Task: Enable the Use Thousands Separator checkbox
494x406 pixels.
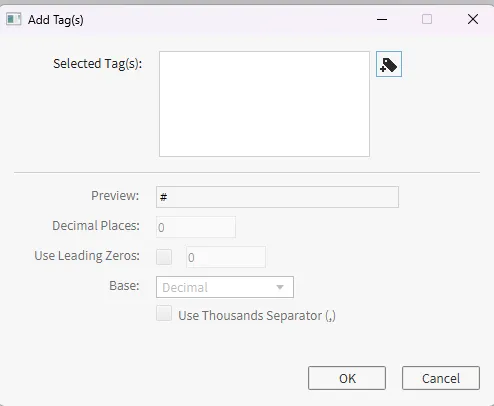Action: pos(164,314)
